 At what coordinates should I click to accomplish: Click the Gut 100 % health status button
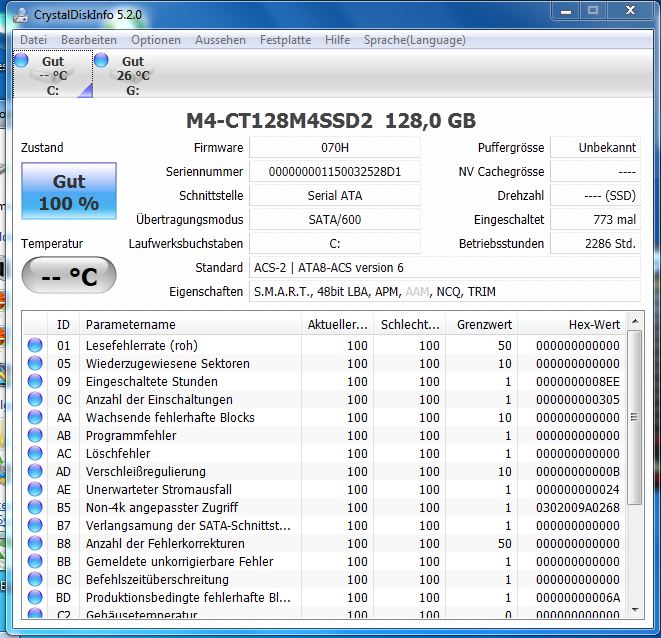tap(69, 191)
